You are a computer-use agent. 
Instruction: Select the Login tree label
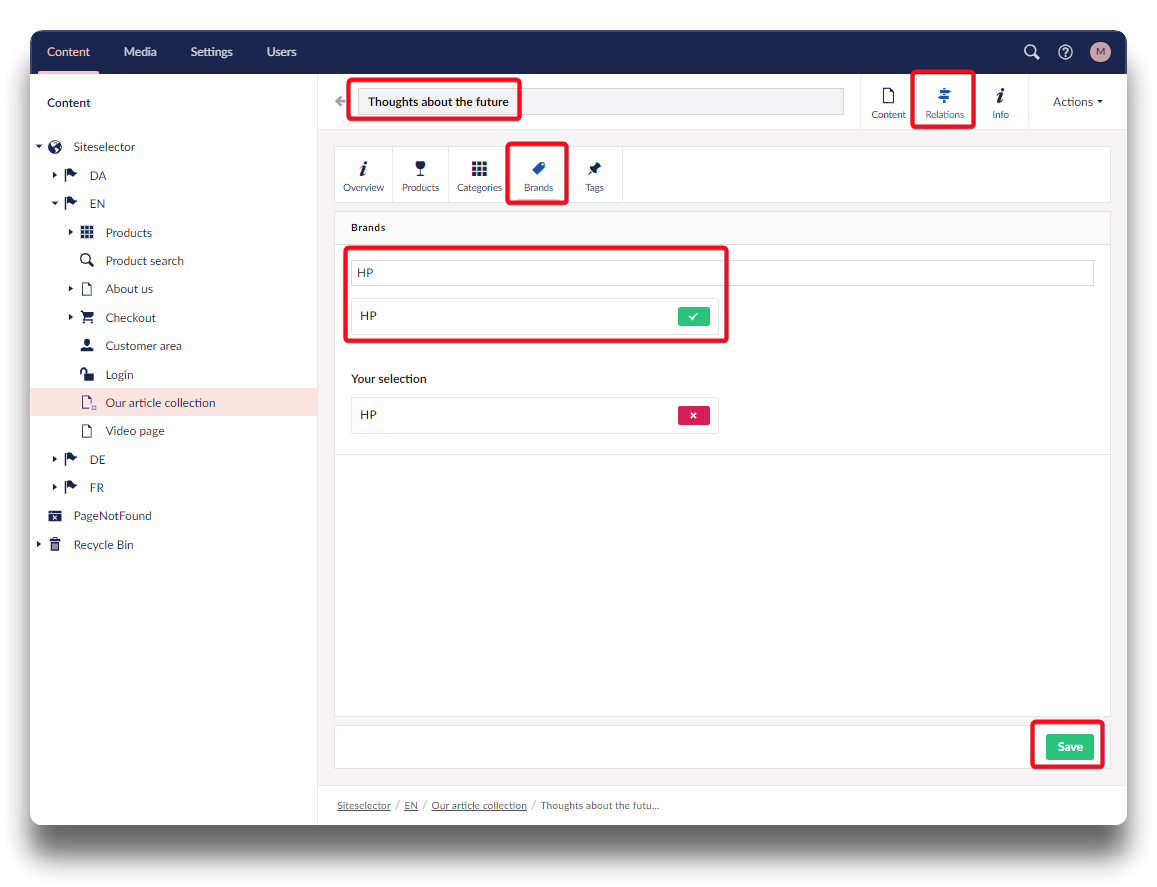point(120,375)
